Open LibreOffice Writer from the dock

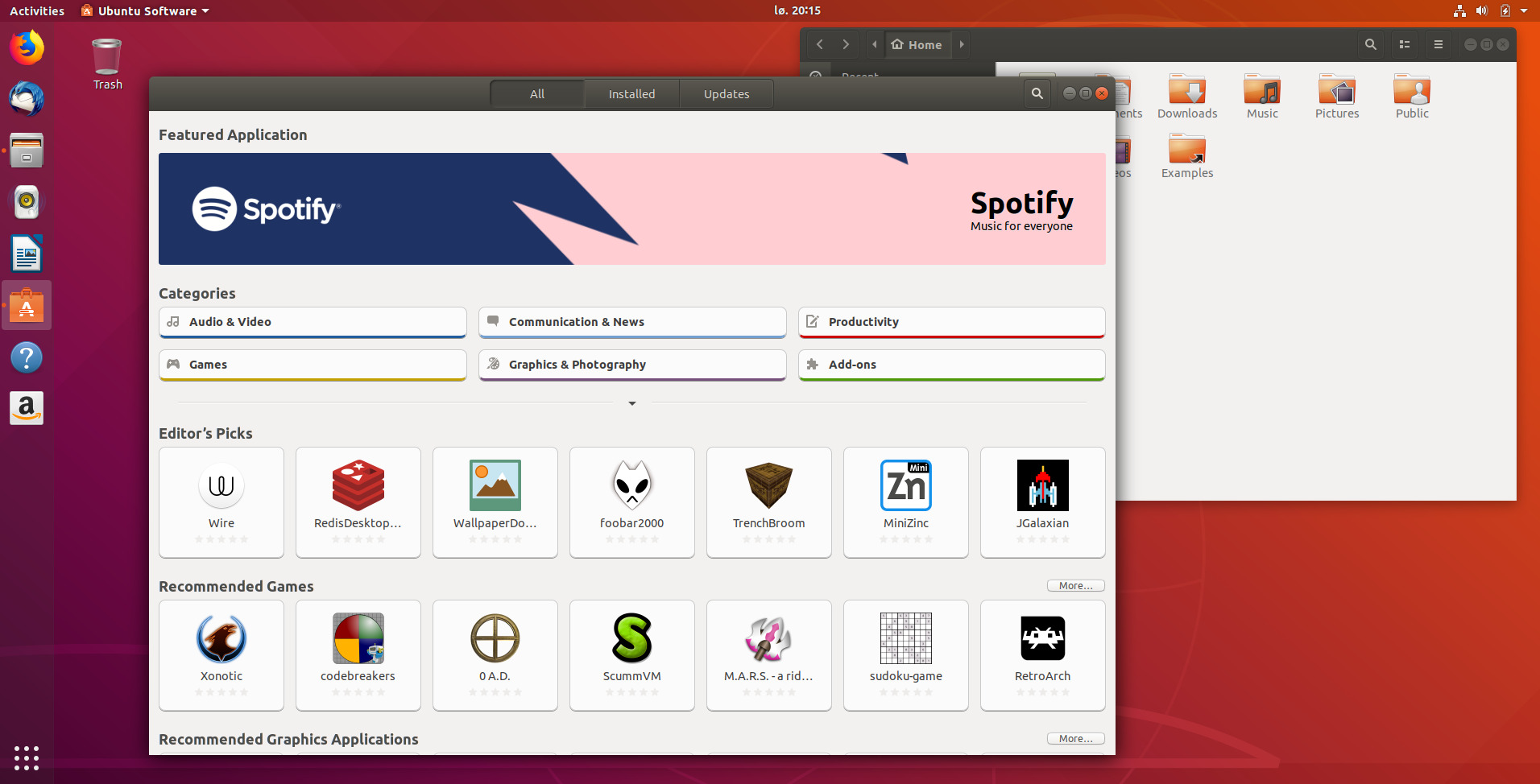point(27,254)
